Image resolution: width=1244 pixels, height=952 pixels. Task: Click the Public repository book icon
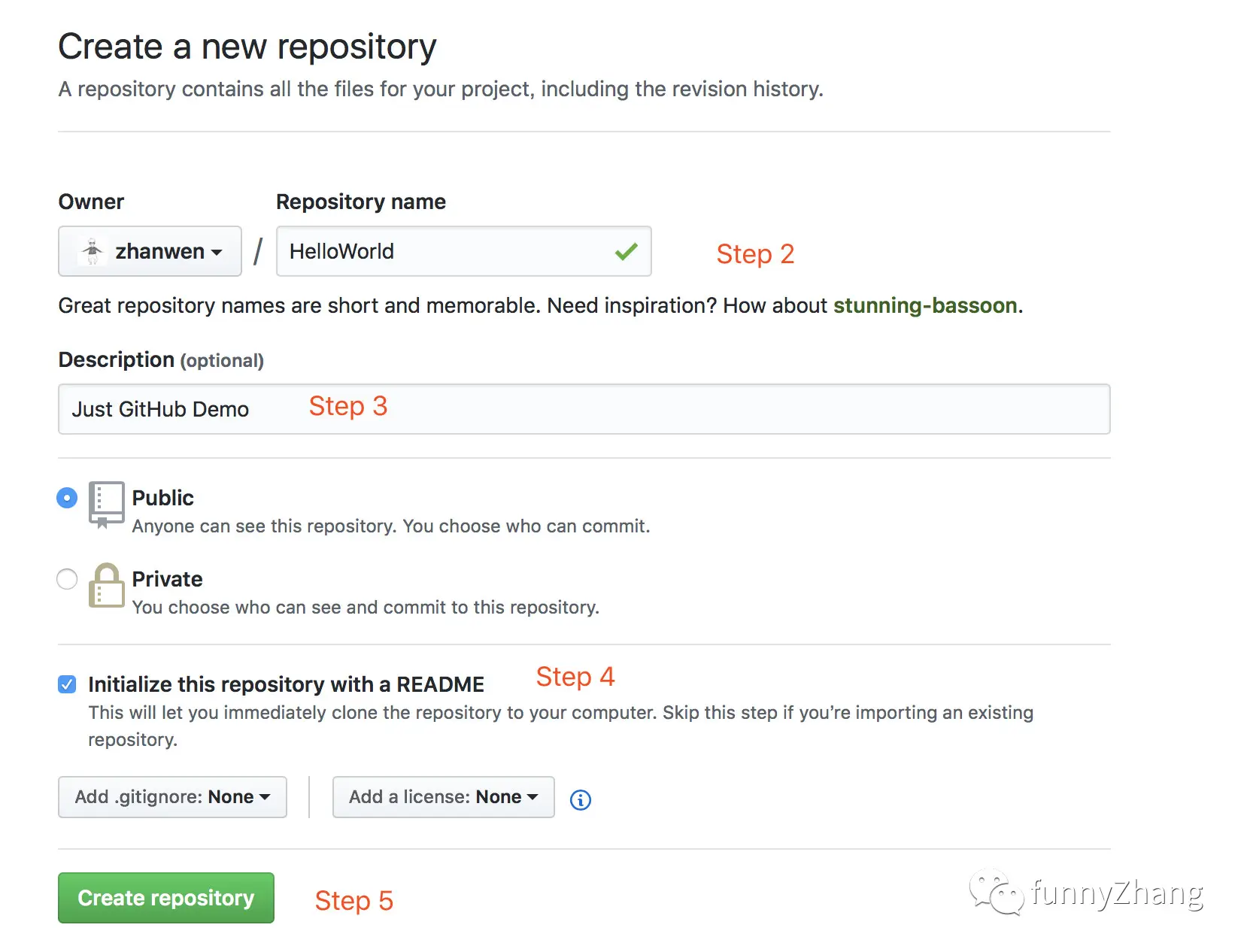[106, 505]
